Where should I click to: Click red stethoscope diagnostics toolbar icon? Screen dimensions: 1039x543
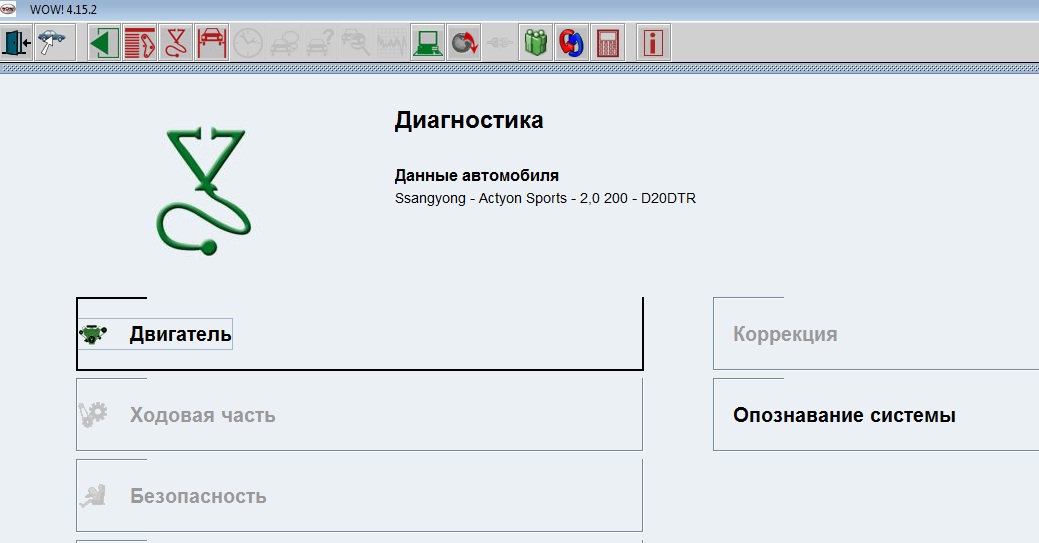[x=176, y=43]
